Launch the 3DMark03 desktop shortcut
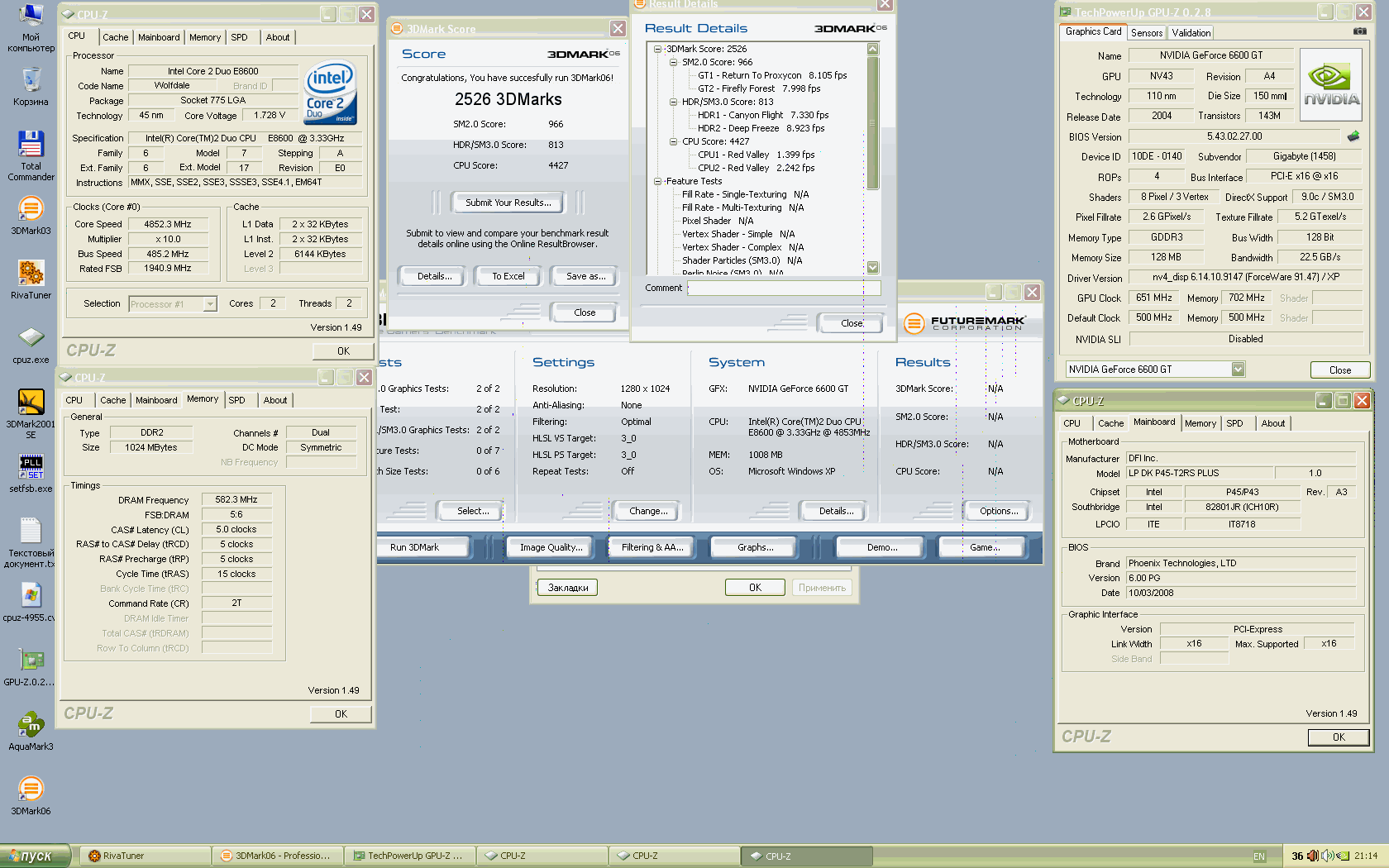Image resolution: width=1389 pixels, height=868 pixels. (31, 216)
